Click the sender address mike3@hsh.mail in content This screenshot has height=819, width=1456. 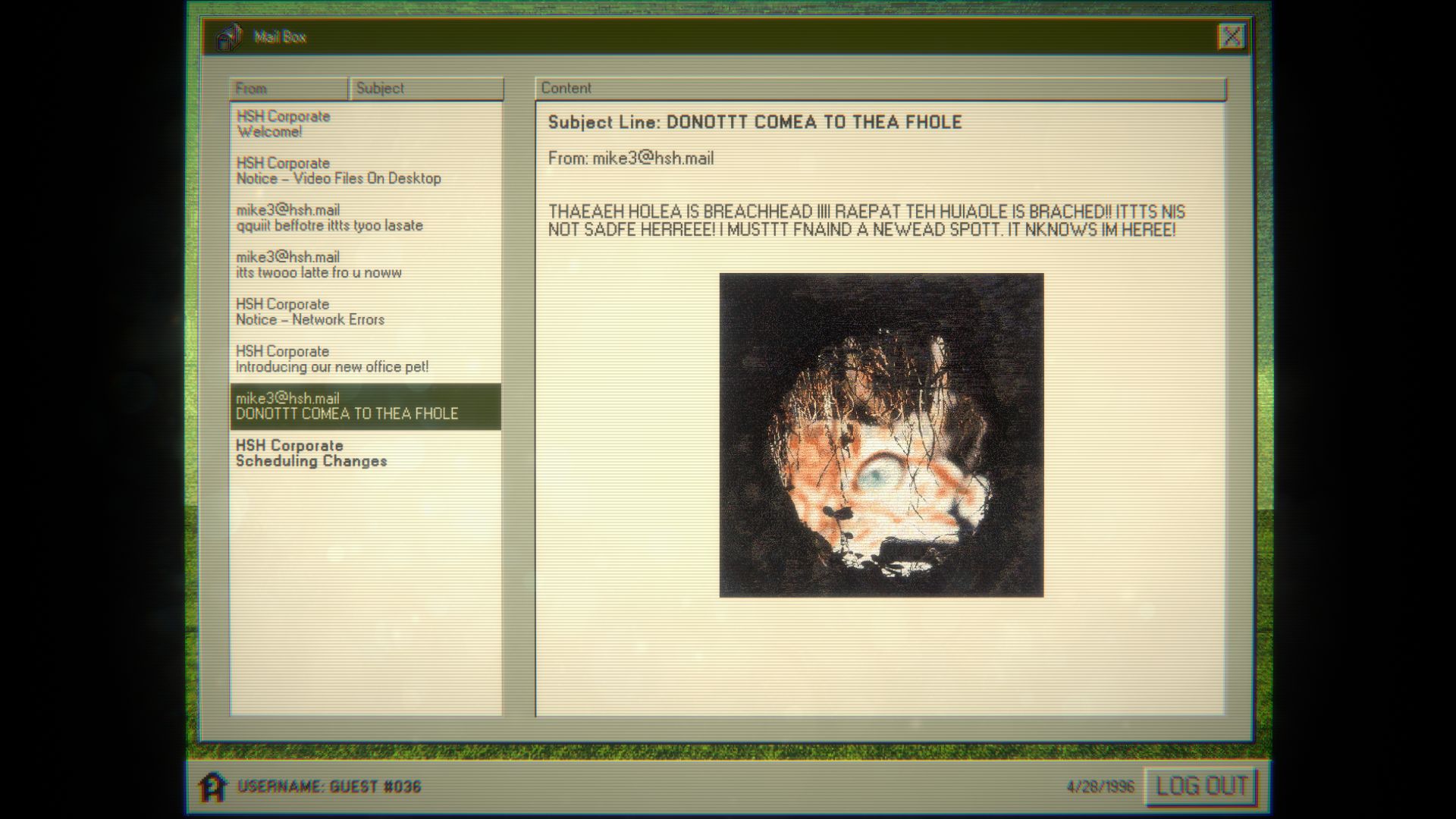pos(653,158)
